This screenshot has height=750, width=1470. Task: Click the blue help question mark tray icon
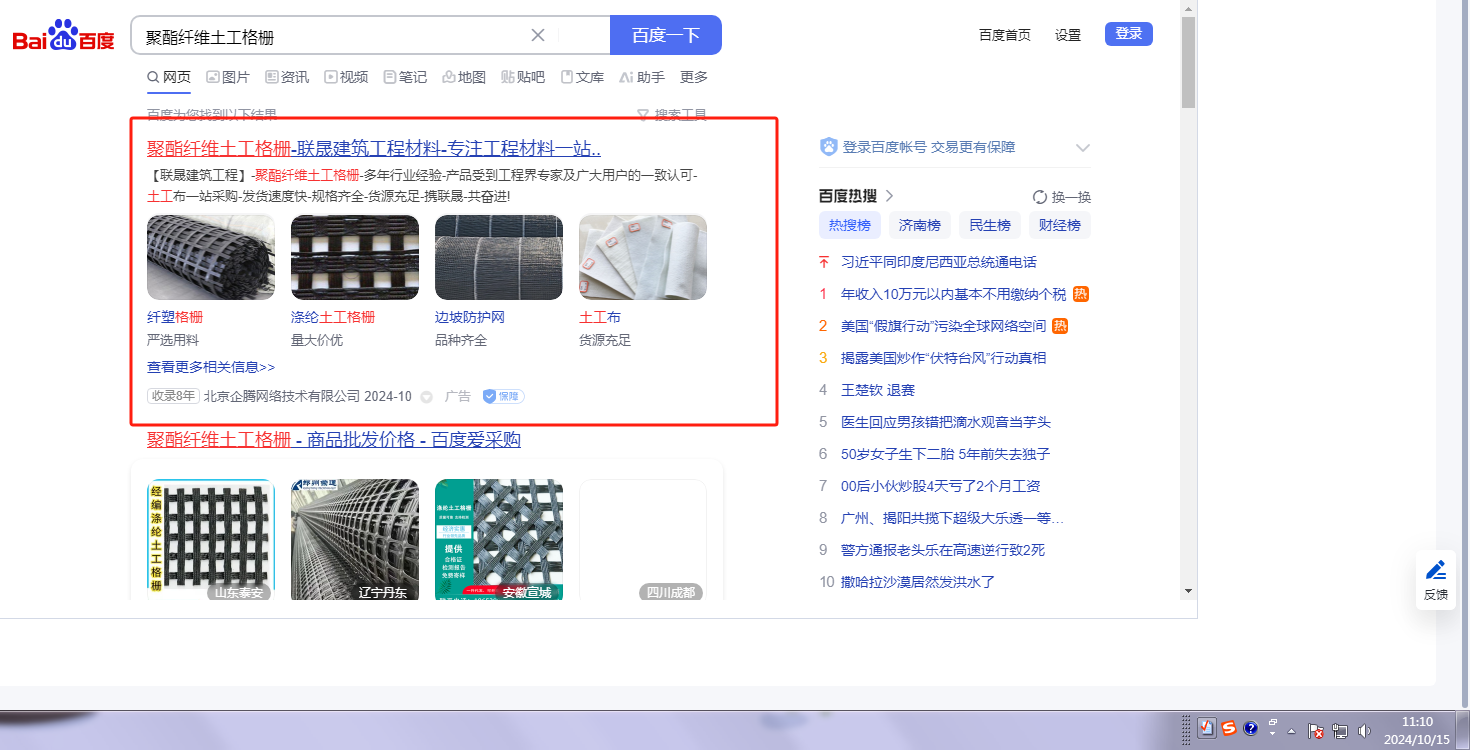[x=1250, y=729]
